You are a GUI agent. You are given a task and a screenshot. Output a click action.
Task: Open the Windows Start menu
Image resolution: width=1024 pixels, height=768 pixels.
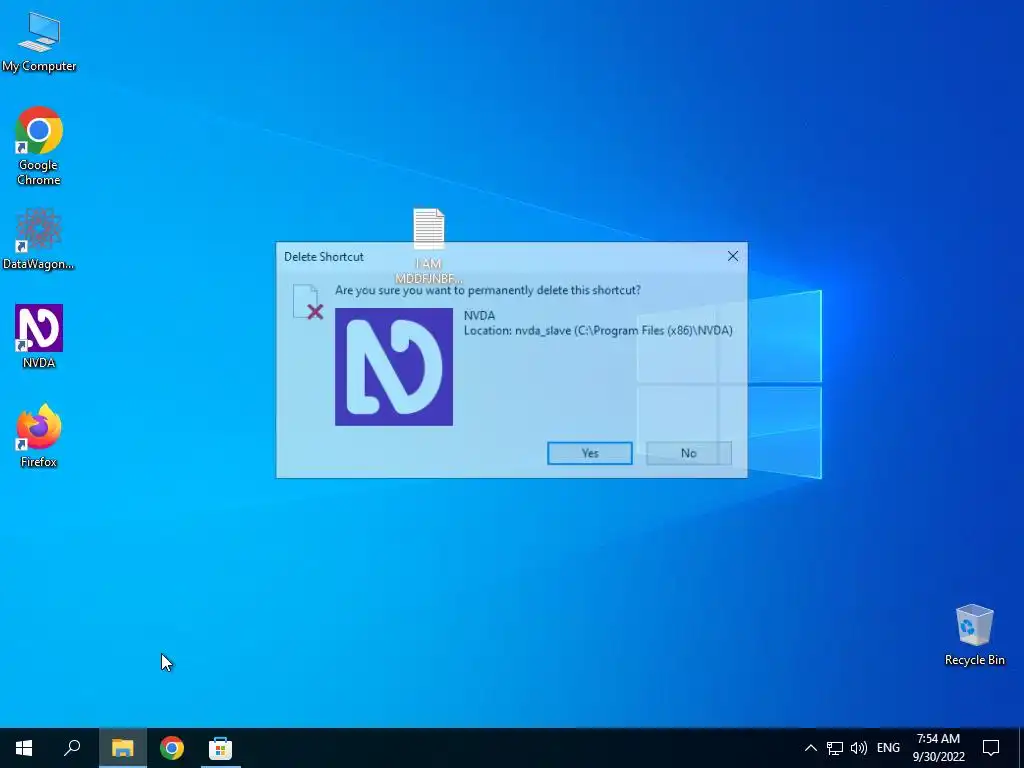(x=24, y=748)
